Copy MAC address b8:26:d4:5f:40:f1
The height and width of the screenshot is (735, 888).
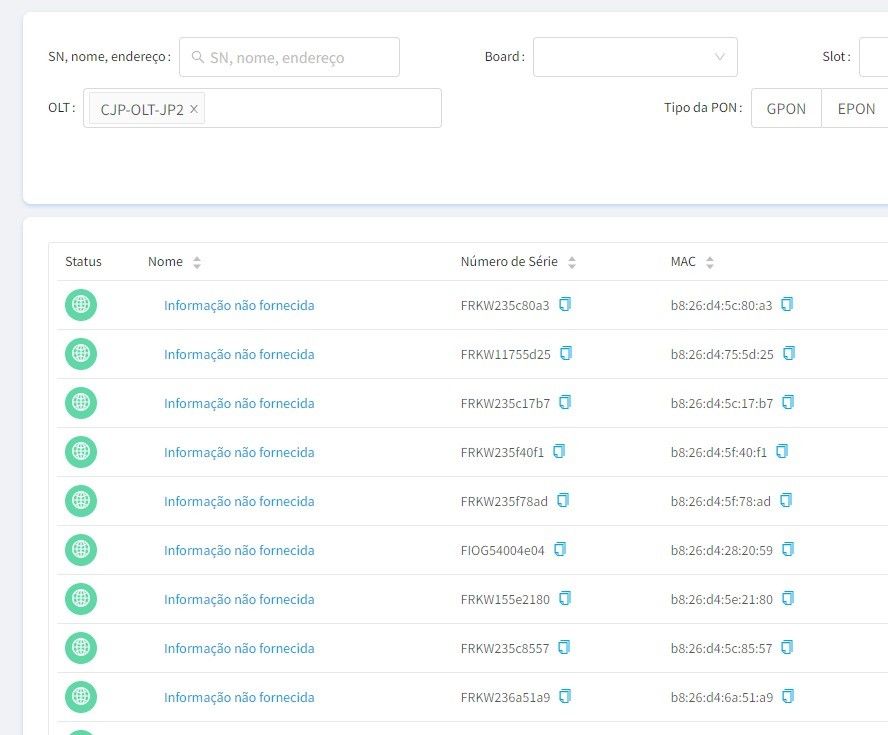click(782, 451)
